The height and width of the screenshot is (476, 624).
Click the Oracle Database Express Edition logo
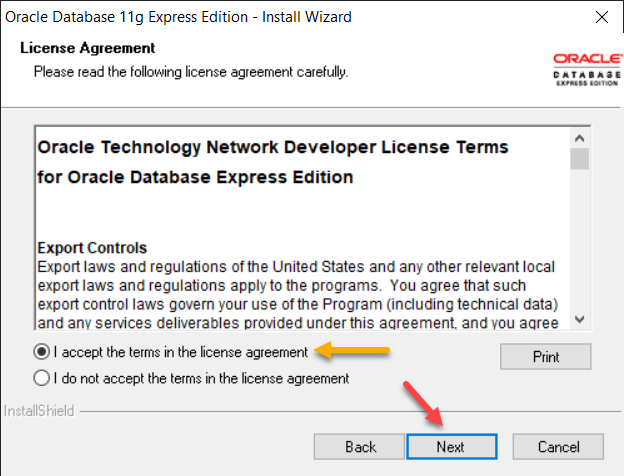pyautogui.click(x=587, y=70)
